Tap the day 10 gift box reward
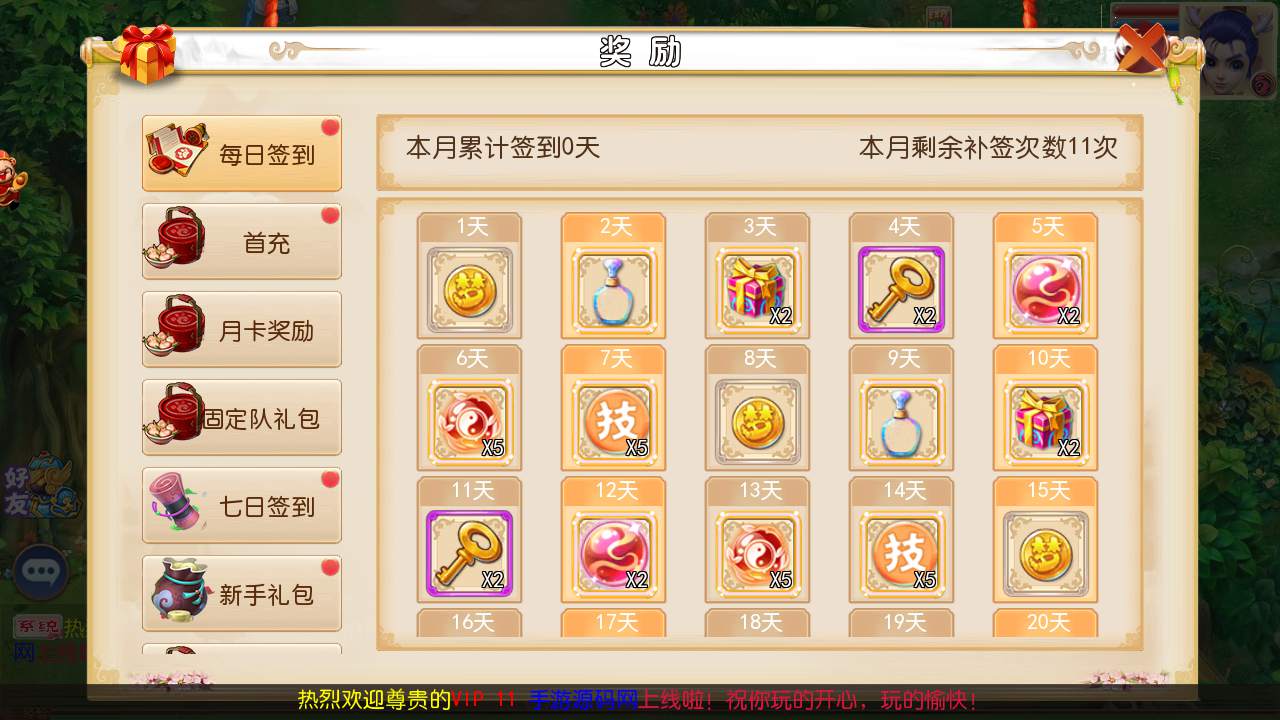The height and width of the screenshot is (720, 1280). tap(1045, 421)
